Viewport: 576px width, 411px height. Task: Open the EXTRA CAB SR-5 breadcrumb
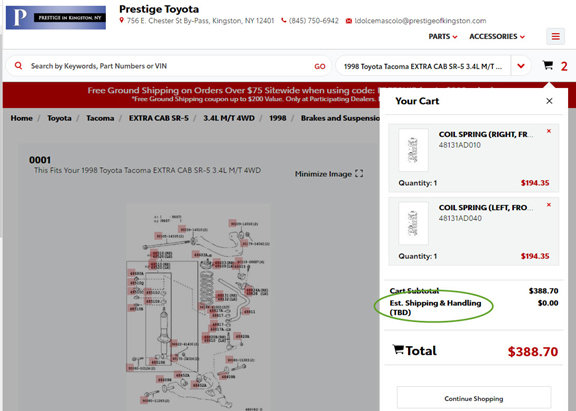(x=159, y=118)
